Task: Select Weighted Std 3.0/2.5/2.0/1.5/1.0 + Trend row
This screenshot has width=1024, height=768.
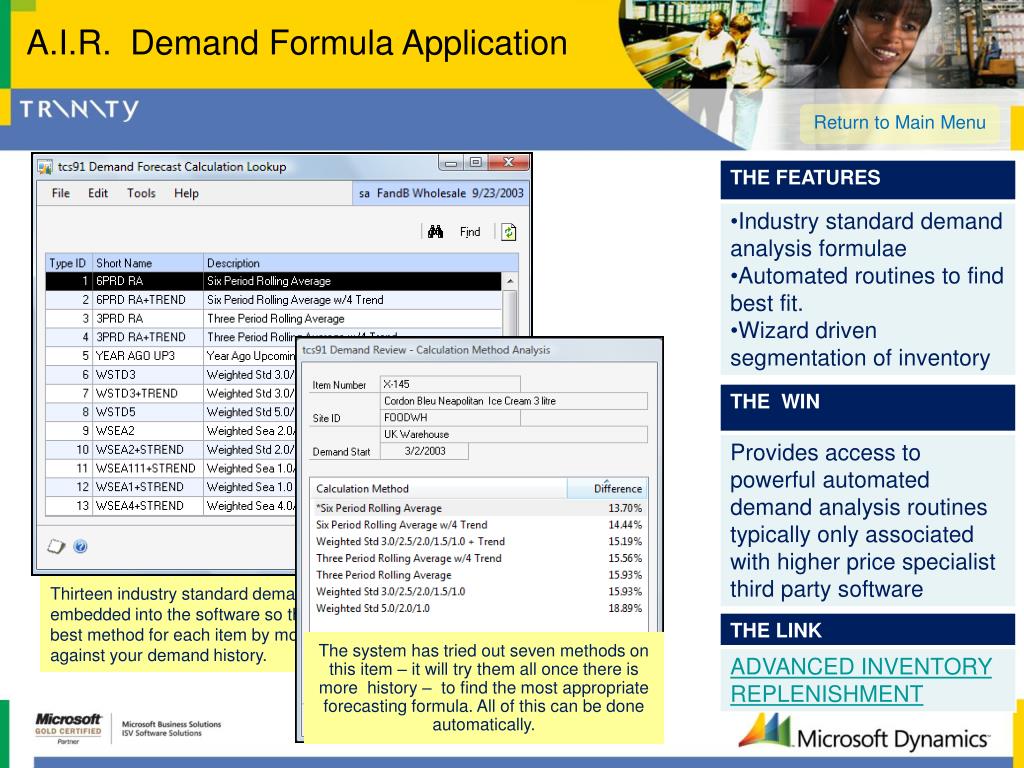Action: point(479,541)
